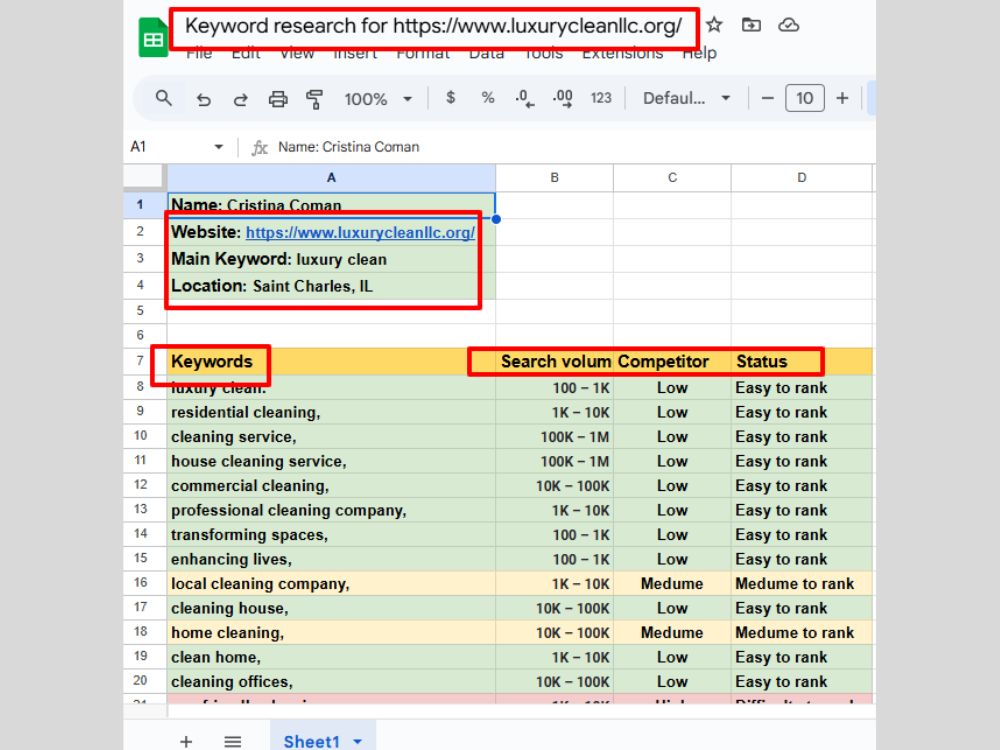Select the 'Main Keyword: luxury clean' cell

point(331,259)
